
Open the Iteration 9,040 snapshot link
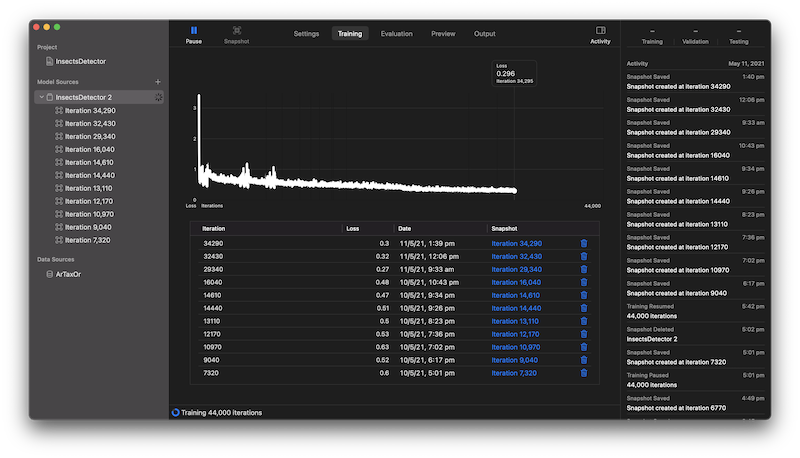515,360
